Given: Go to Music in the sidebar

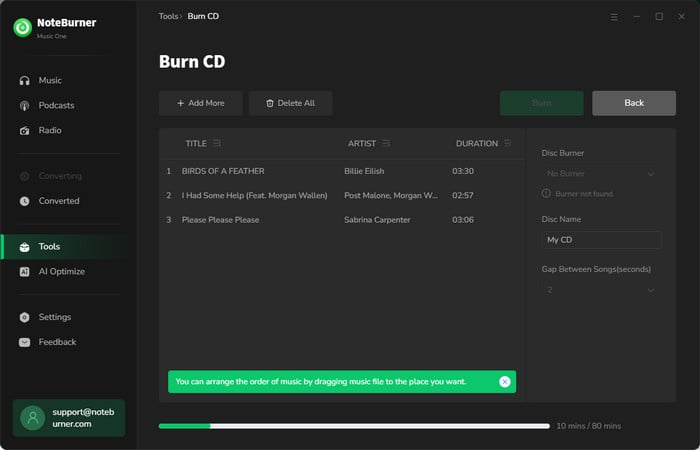Looking at the screenshot, I should [50, 80].
